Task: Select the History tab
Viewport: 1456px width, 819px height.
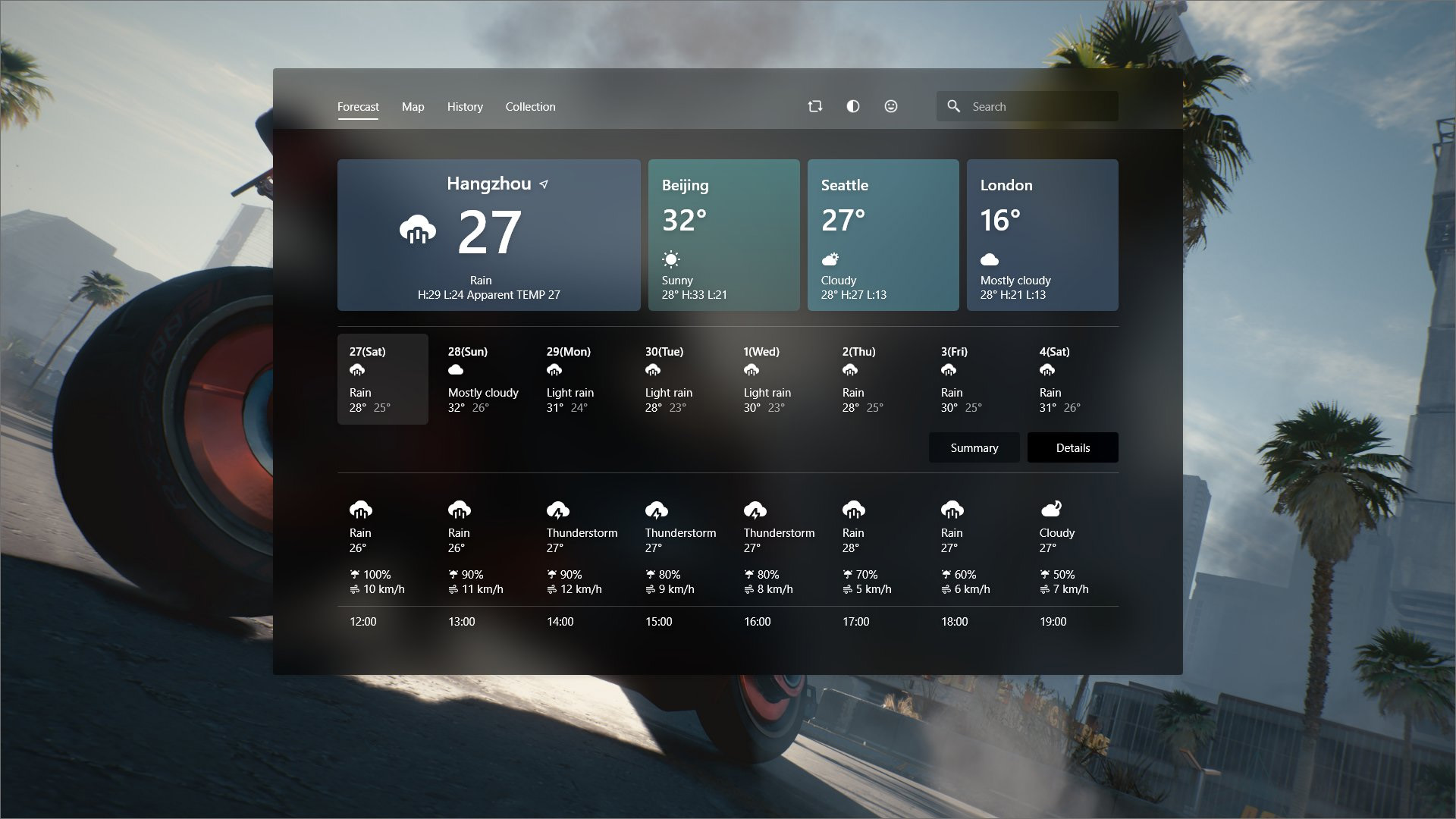Action: click(465, 106)
